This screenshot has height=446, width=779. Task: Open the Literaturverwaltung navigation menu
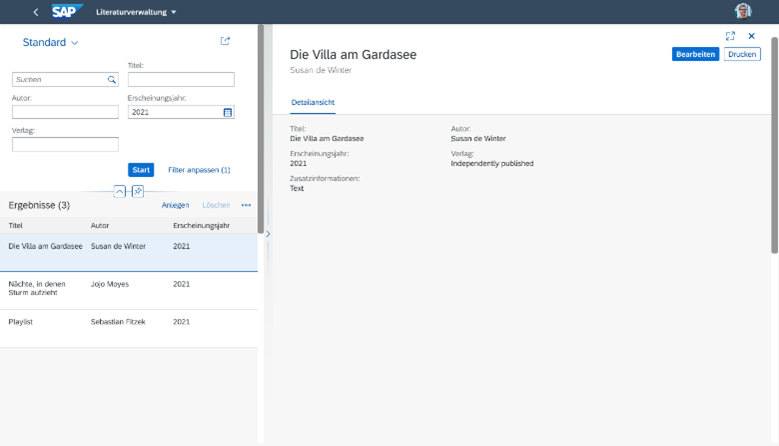point(136,12)
